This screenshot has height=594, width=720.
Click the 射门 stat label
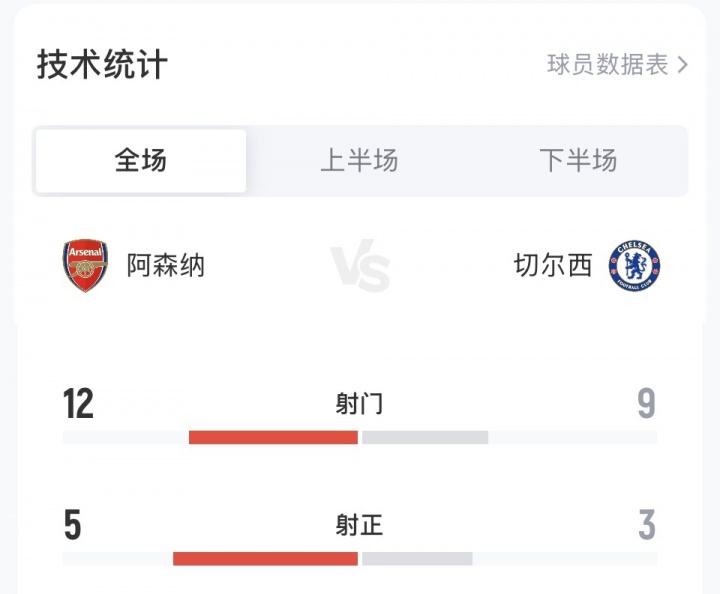360,404
